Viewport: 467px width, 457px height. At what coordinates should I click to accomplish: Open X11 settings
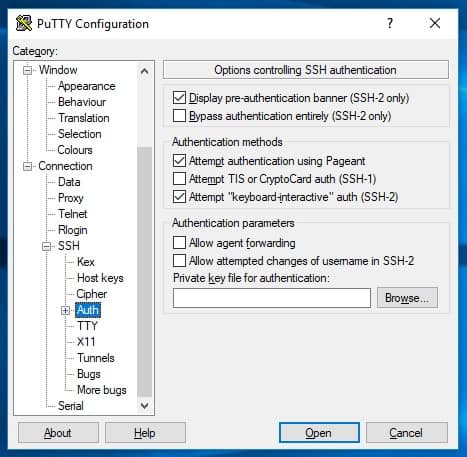pyautogui.click(x=86, y=342)
